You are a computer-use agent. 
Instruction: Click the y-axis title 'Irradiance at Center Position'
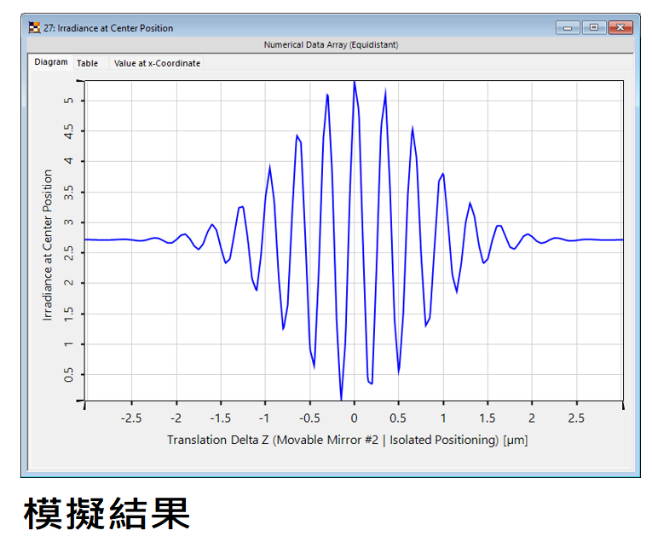point(47,245)
